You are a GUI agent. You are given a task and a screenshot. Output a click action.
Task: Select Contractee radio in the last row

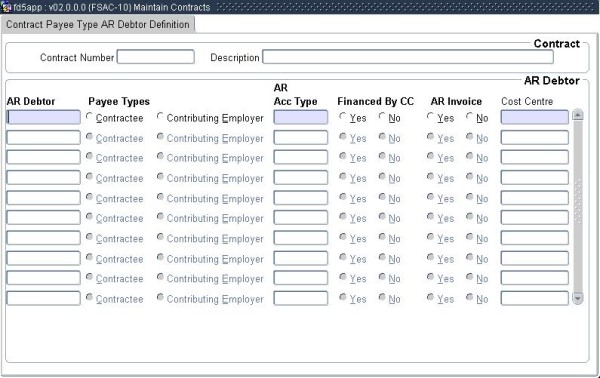pos(89,297)
